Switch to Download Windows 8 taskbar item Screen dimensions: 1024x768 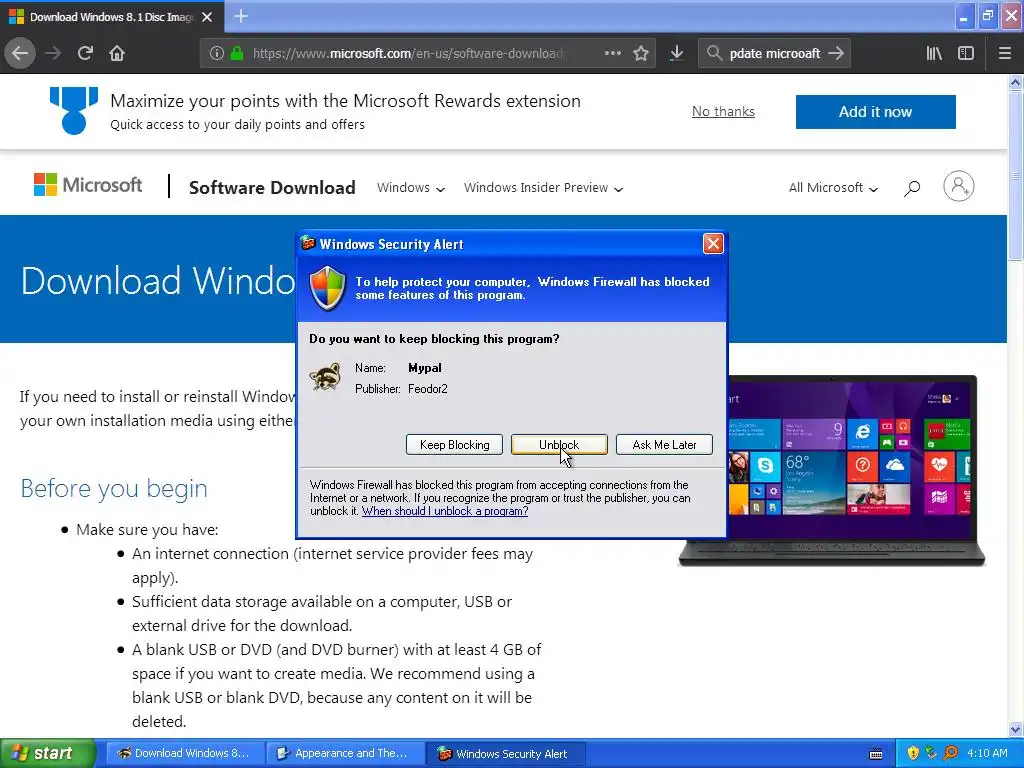click(184, 753)
